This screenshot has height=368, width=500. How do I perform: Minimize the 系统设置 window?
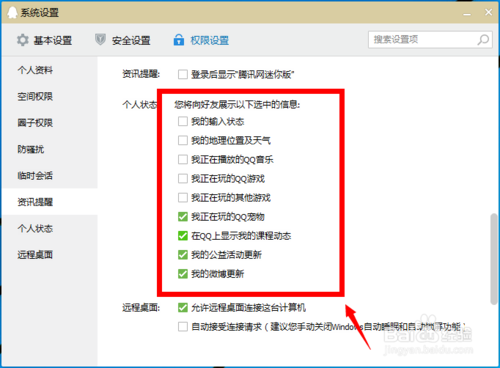point(467,13)
